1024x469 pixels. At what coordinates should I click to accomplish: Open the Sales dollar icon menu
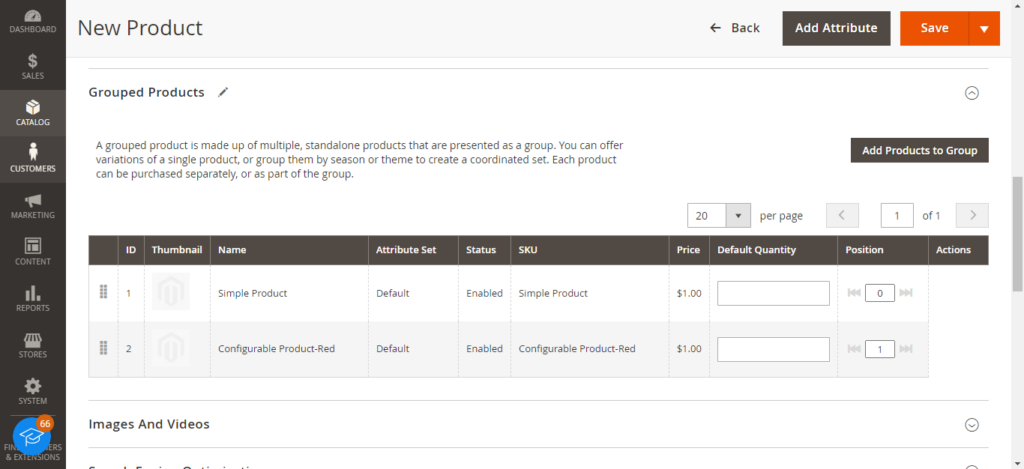(x=33, y=67)
